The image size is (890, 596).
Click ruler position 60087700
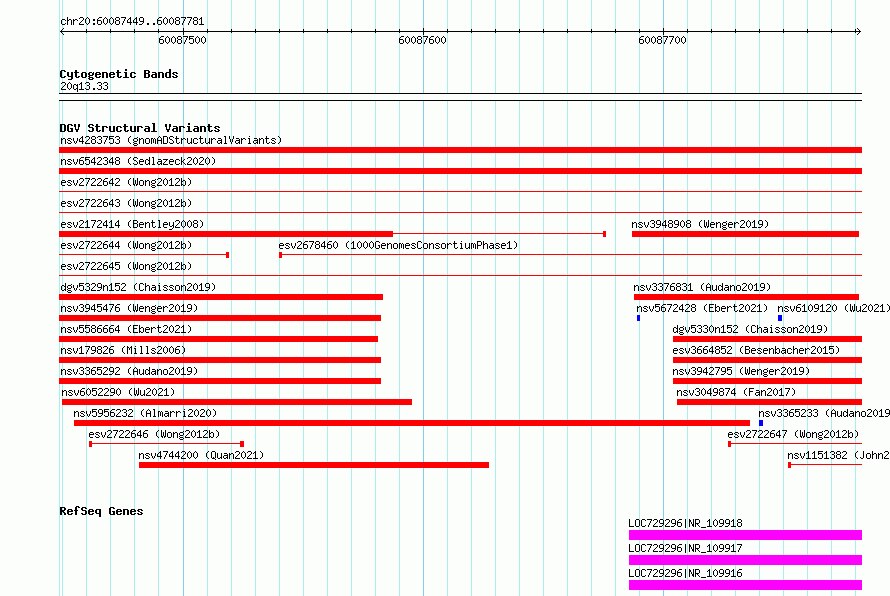(662, 40)
